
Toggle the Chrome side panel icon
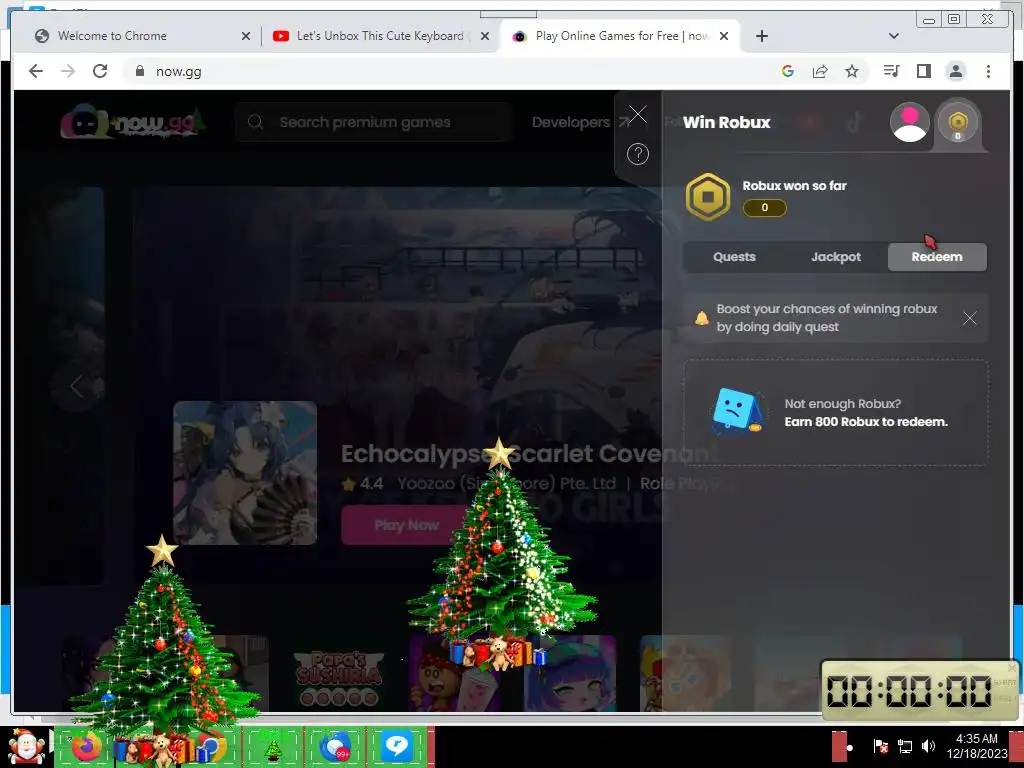[923, 71]
